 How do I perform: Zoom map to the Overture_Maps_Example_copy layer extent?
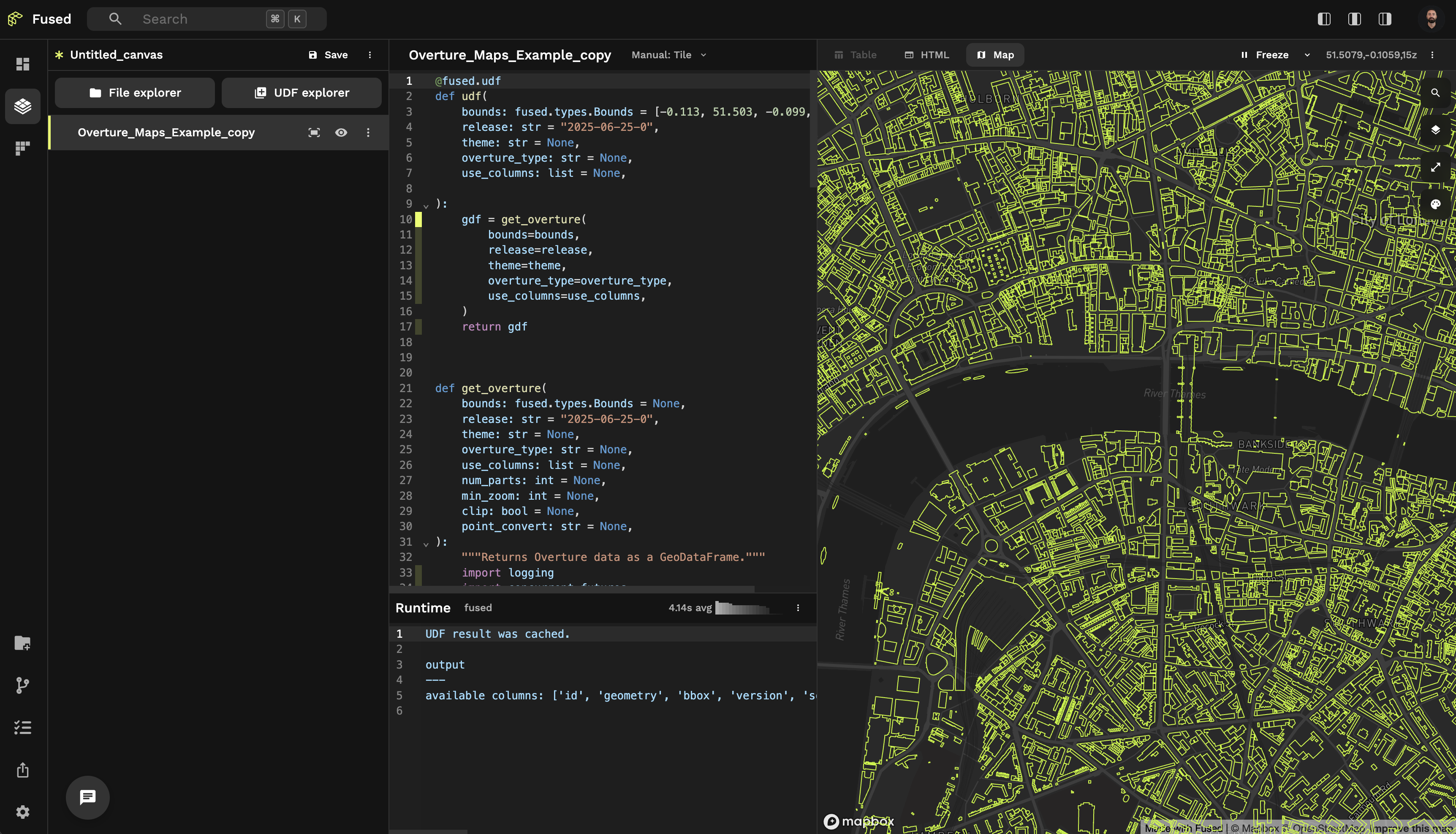point(314,133)
